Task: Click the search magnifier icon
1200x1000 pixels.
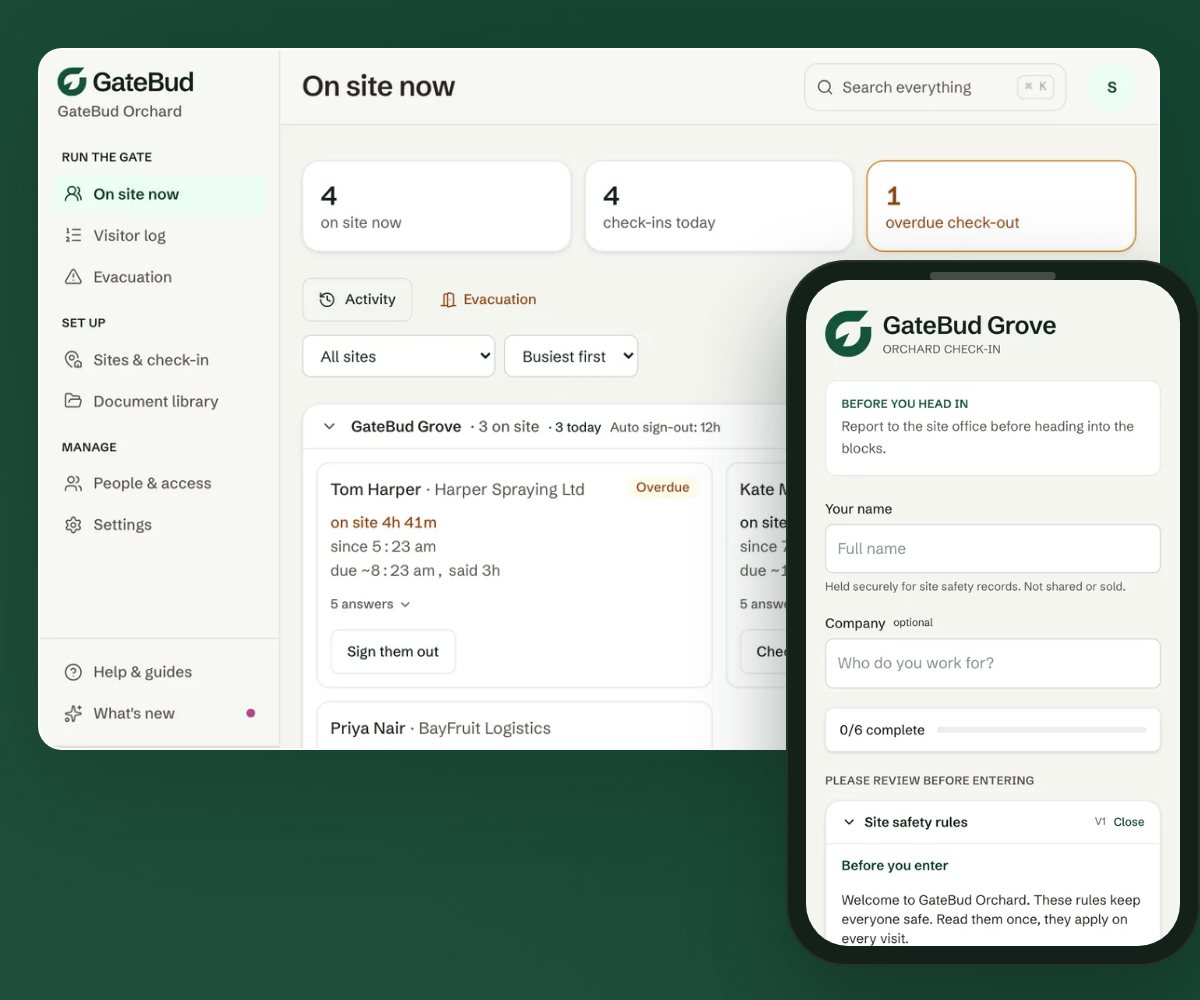Action: [x=825, y=87]
